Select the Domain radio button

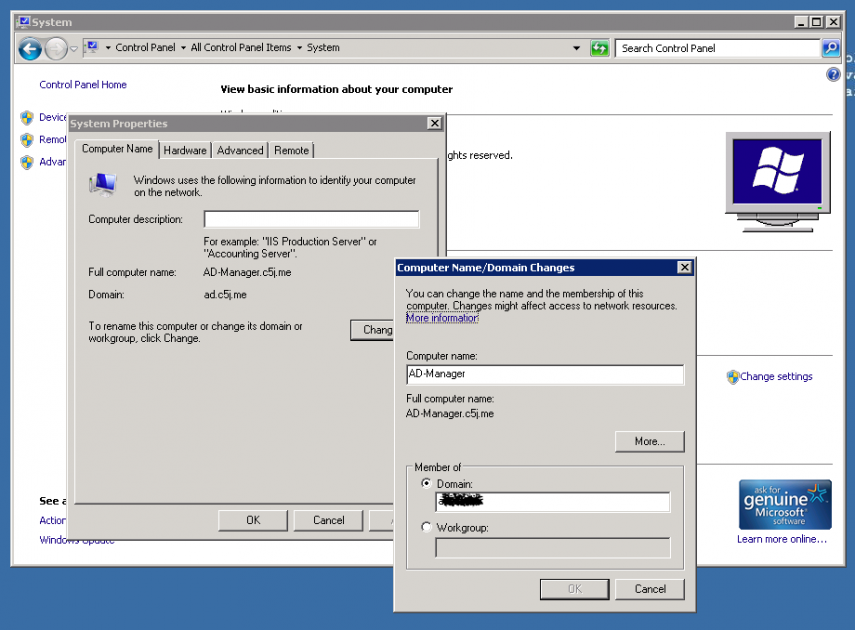coord(427,484)
